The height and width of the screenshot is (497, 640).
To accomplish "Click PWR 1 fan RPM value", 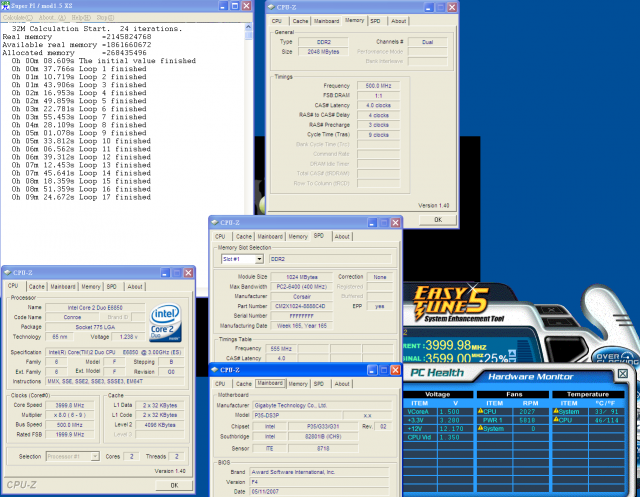I will click(528, 420).
